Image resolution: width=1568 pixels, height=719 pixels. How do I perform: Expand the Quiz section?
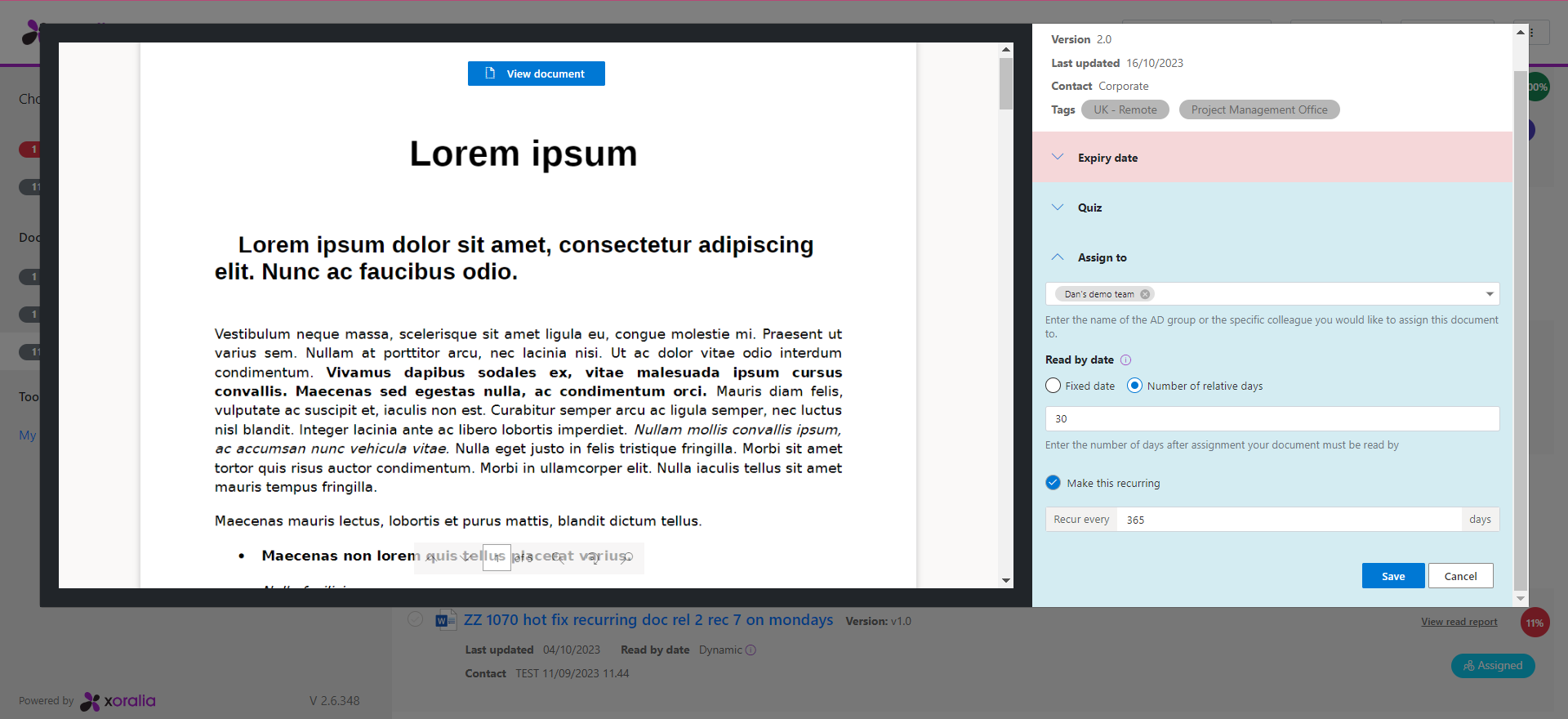click(1272, 208)
